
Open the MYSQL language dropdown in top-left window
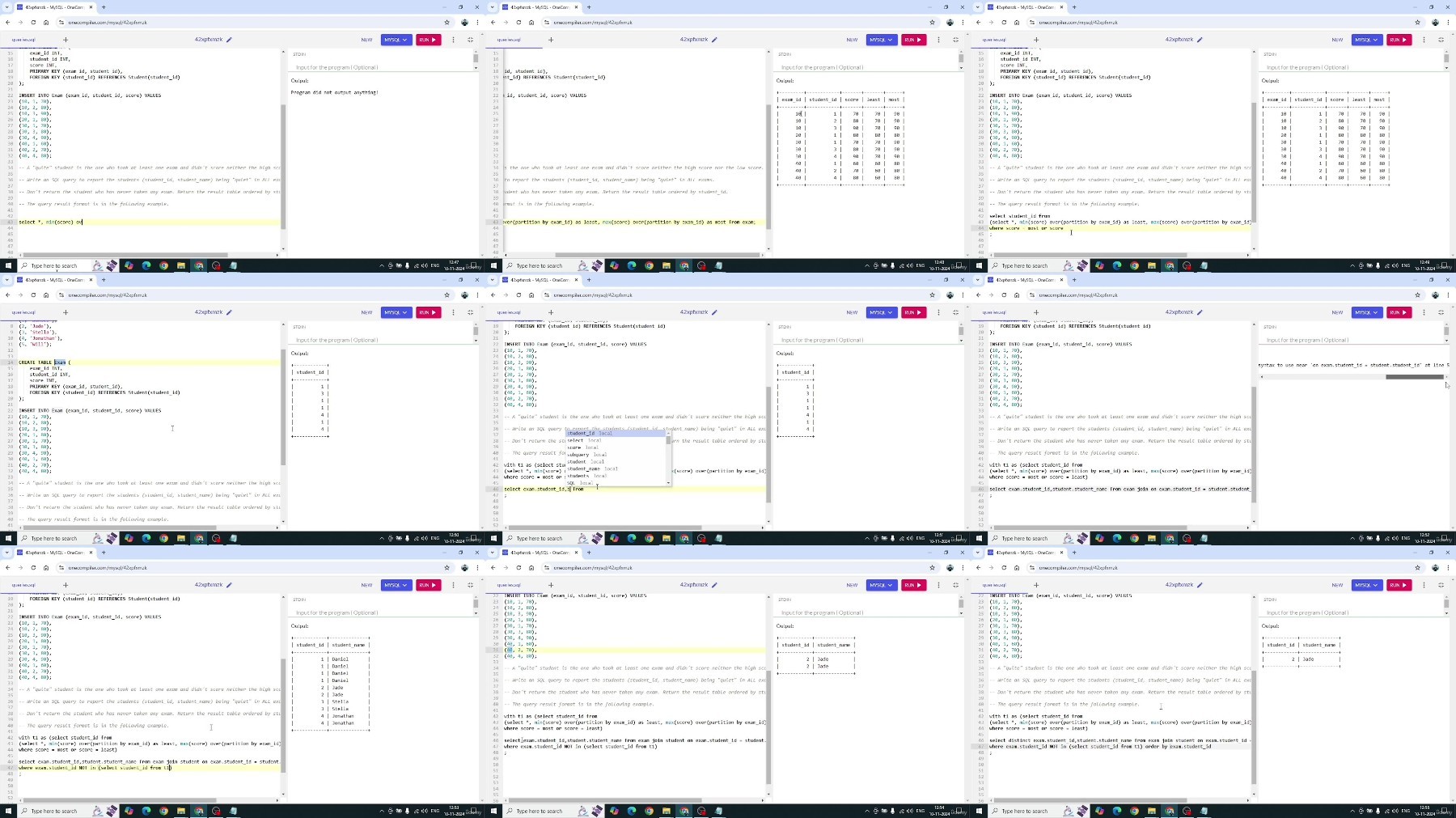[x=396, y=40]
